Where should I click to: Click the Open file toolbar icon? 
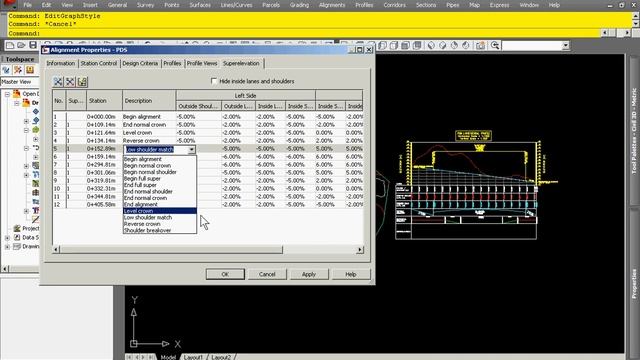click(22, 45)
